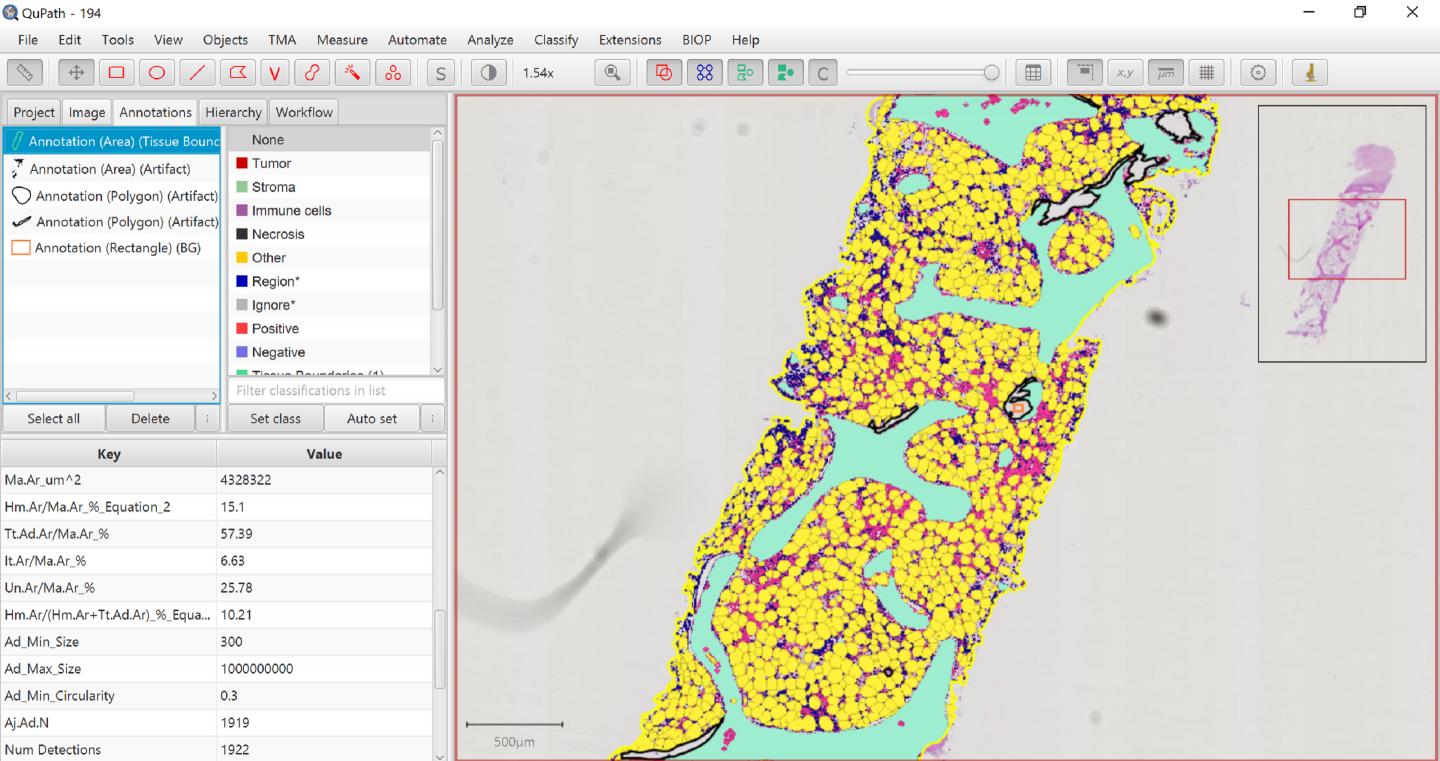Click the Set class button
1440x761 pixels.
point(275,418)
